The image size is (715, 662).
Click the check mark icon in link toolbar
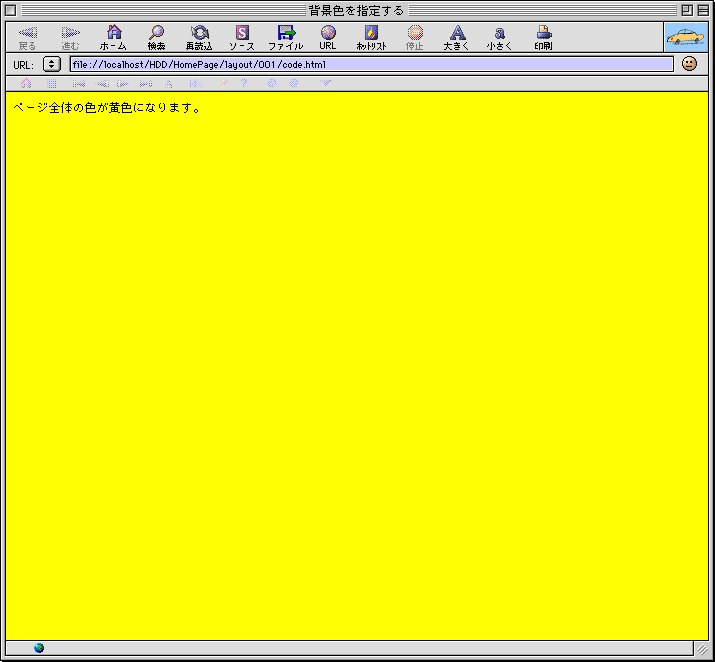(x=325, y=83)
